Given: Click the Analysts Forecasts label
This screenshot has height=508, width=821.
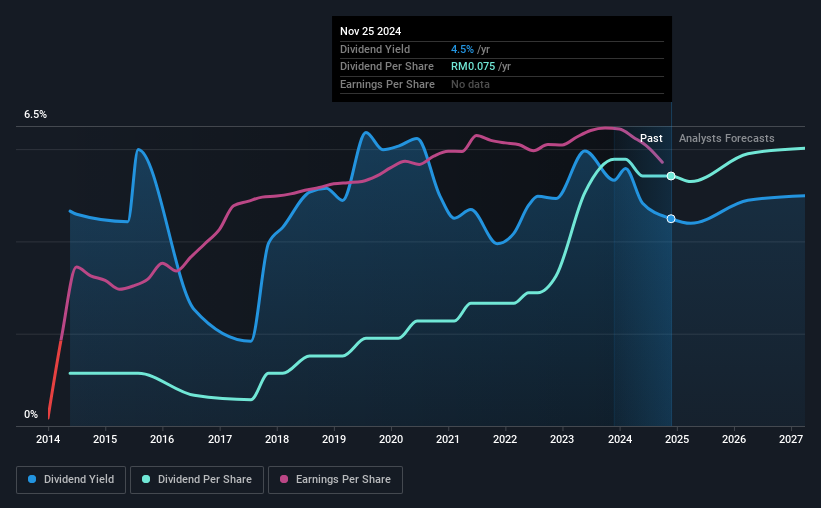Looking at the screenshot, I should coord(726,138).
